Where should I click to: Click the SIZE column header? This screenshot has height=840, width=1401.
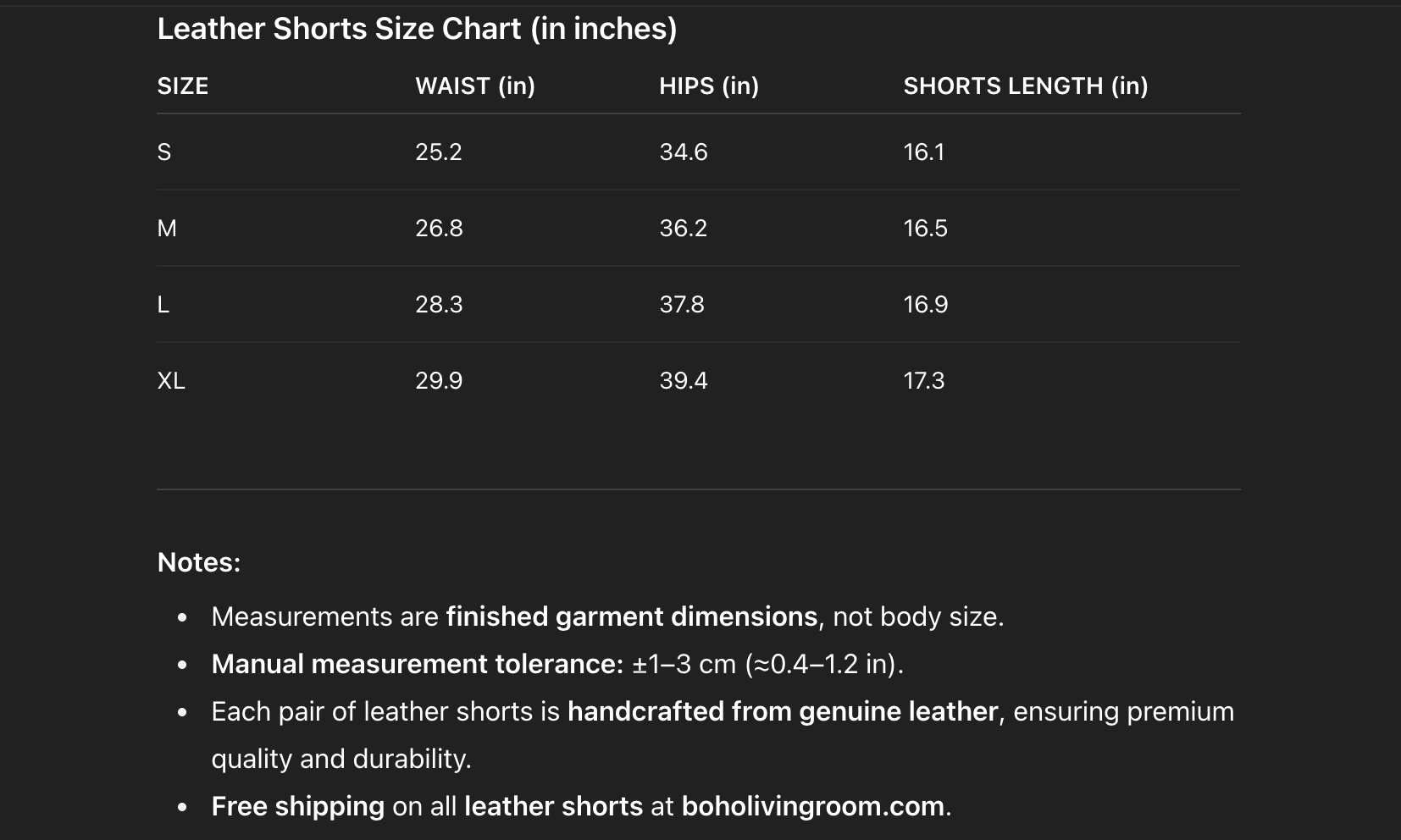[x=183, y=86]
